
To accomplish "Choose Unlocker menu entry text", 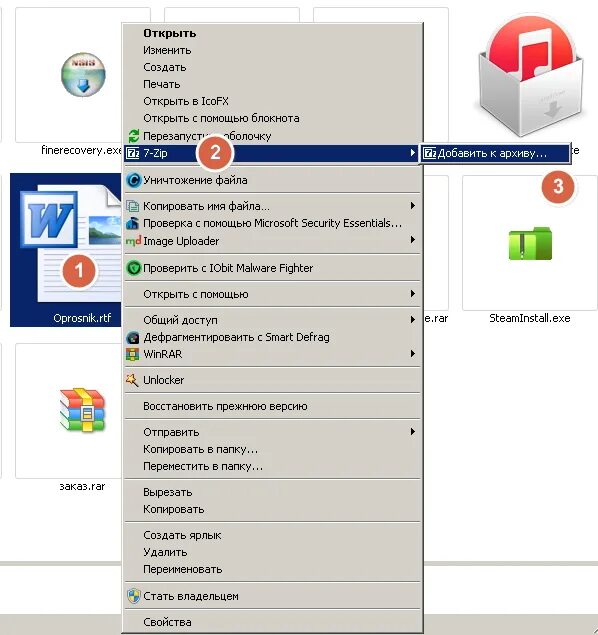I will (x=164, y=380).
